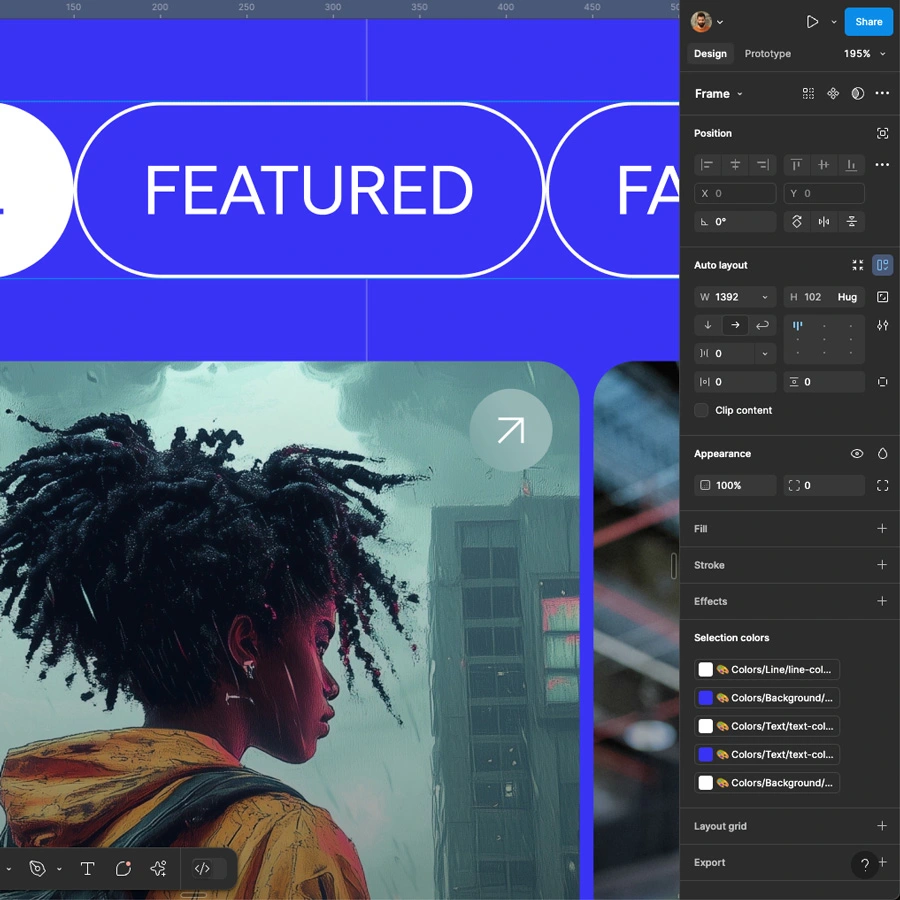The image size is (900, 900).
Task: Click the horizontal padding field
Action: [735, 382]
